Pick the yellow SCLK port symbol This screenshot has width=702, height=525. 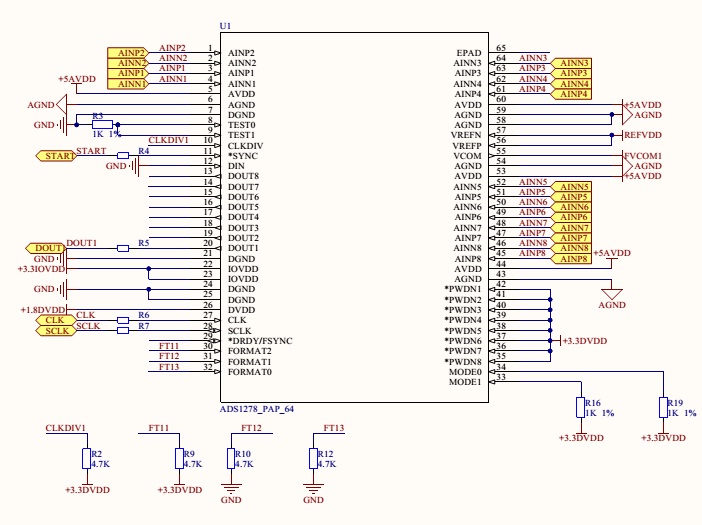(56, 331)
